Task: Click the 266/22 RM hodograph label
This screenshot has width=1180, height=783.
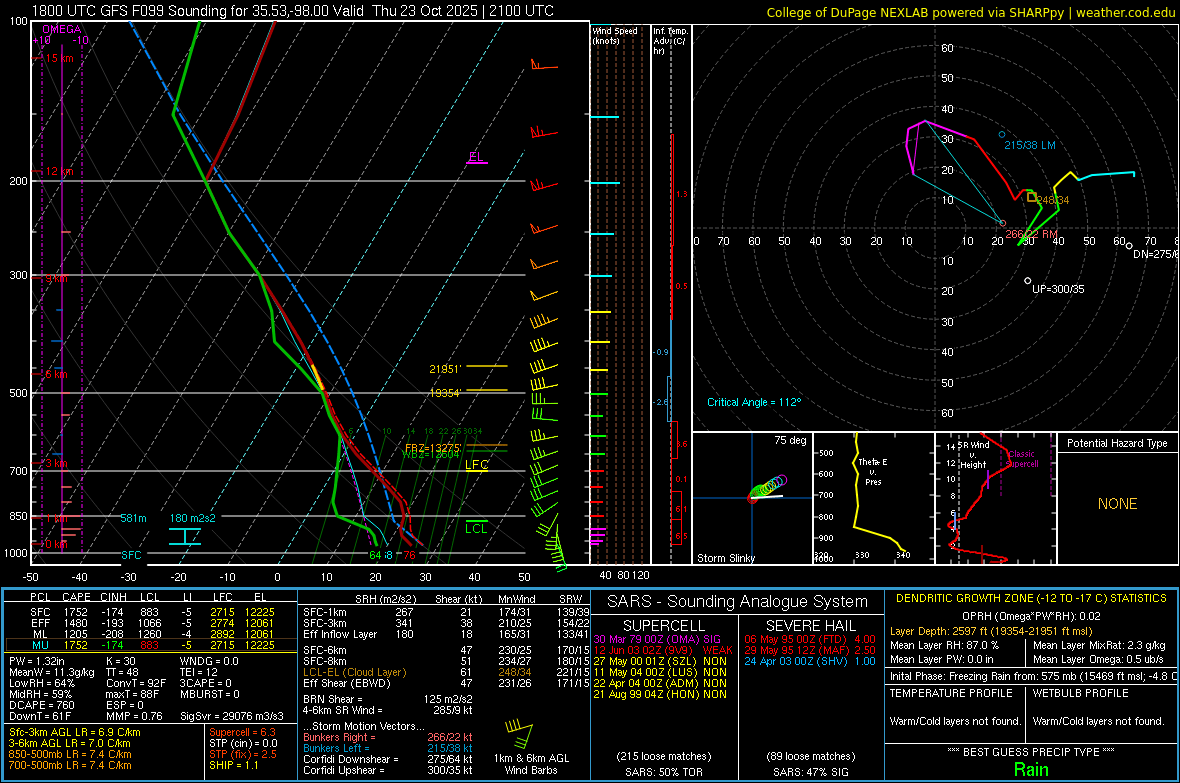Action: tap(1032, 234)
